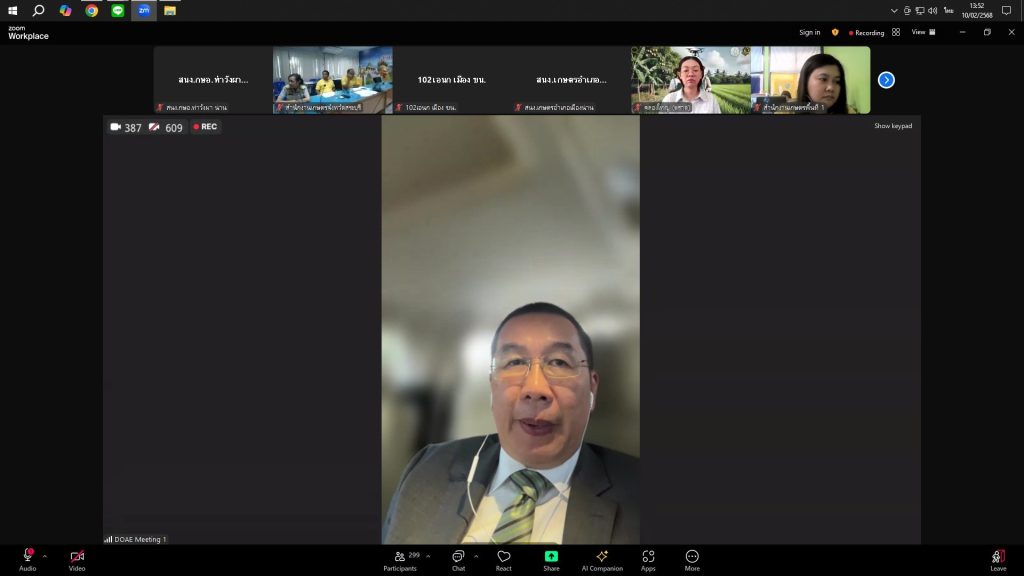Click the meeting security shield icon

tap(835, 32)
